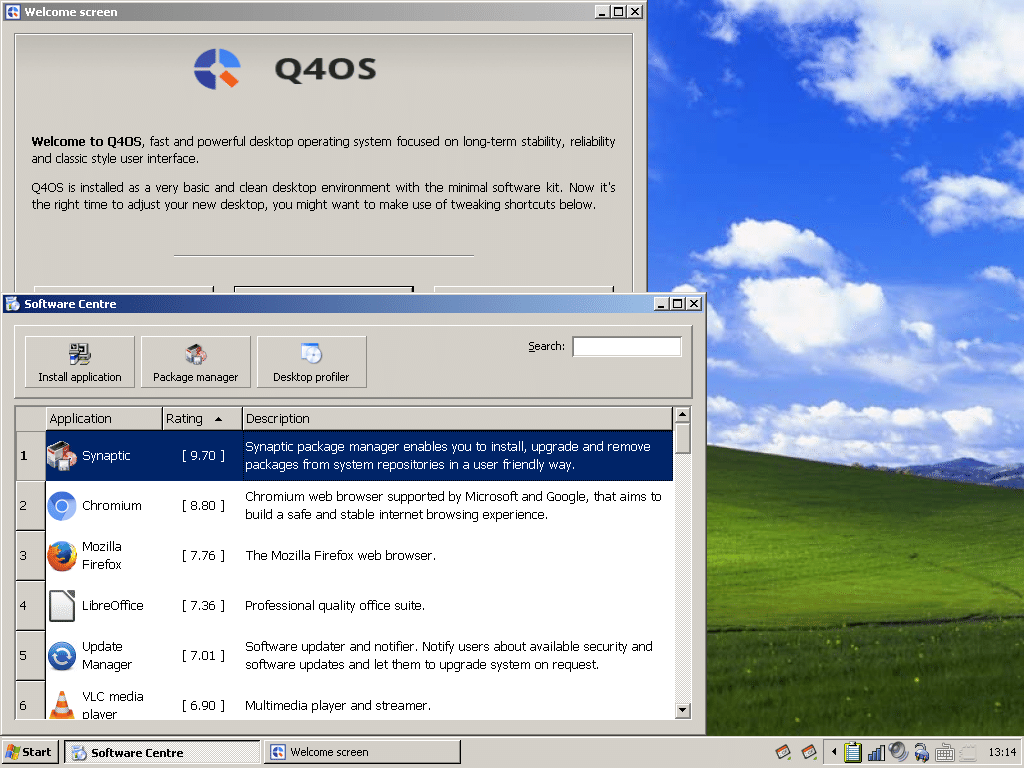Screen dimensions: 1024x768
Task: Switch to Software Centre taskbar entry
Action: click(163, 752)
